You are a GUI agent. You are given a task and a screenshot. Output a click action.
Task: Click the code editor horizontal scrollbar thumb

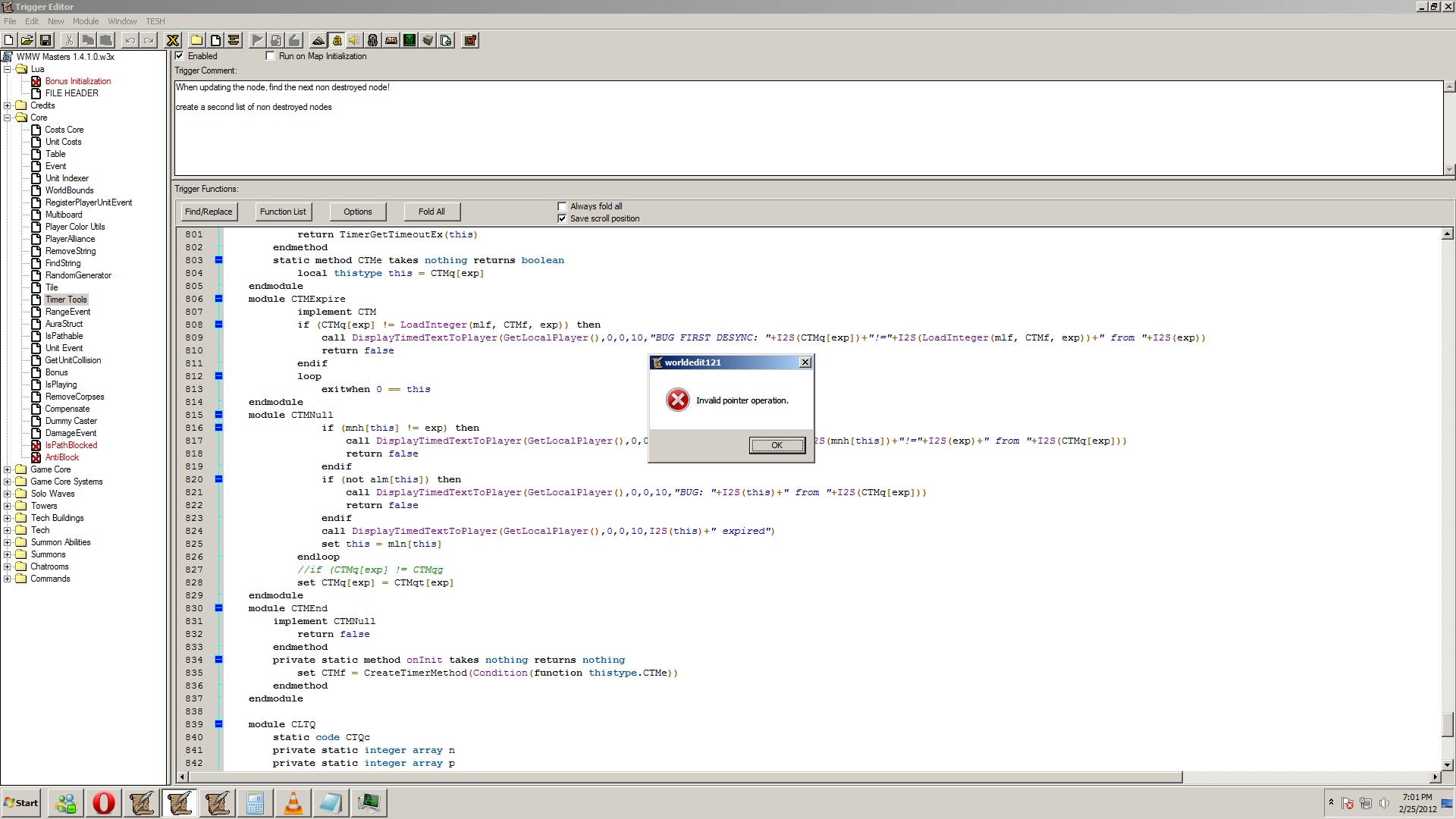686,777
